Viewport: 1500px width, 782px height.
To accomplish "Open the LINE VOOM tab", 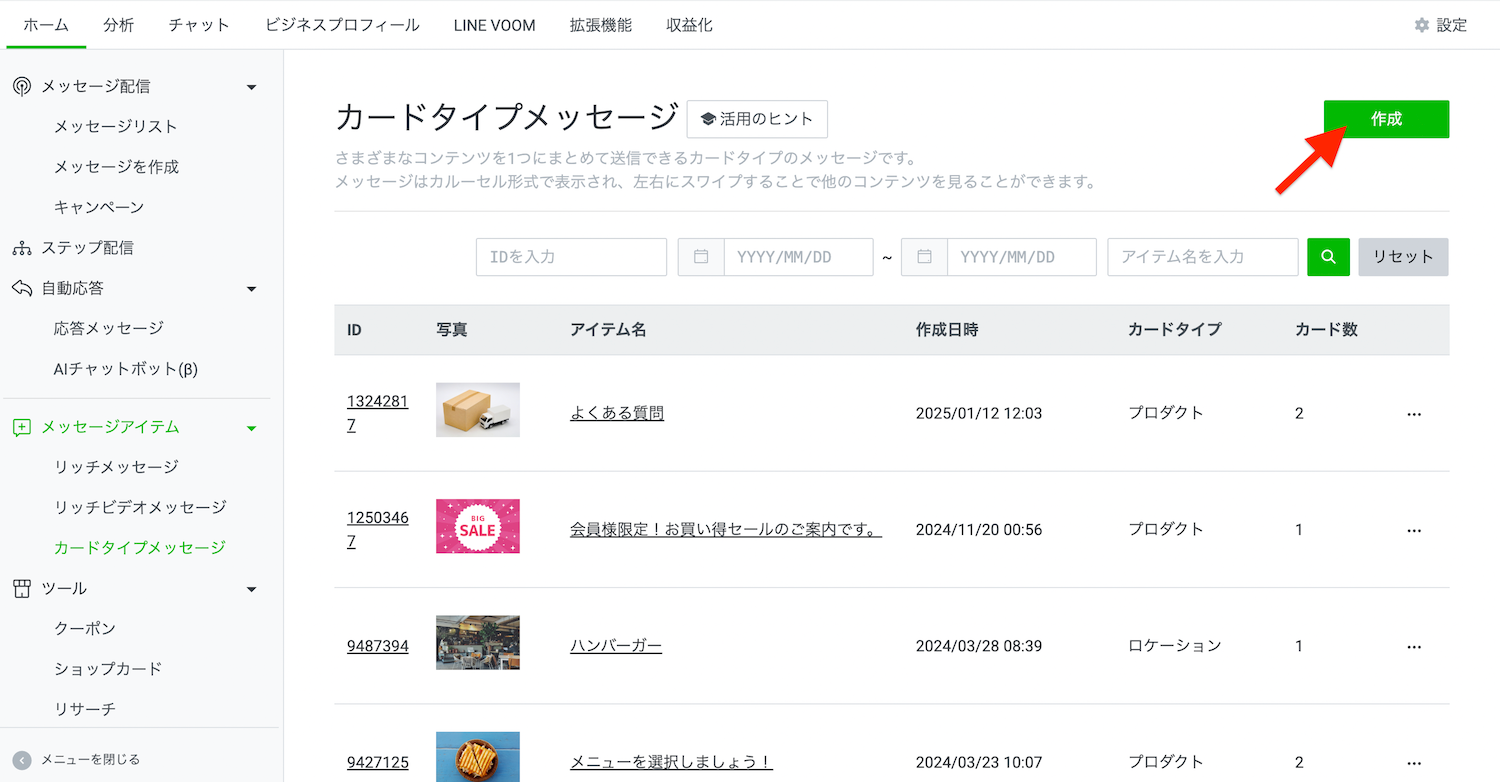I will pyautogui.click(x=494, y=25).
